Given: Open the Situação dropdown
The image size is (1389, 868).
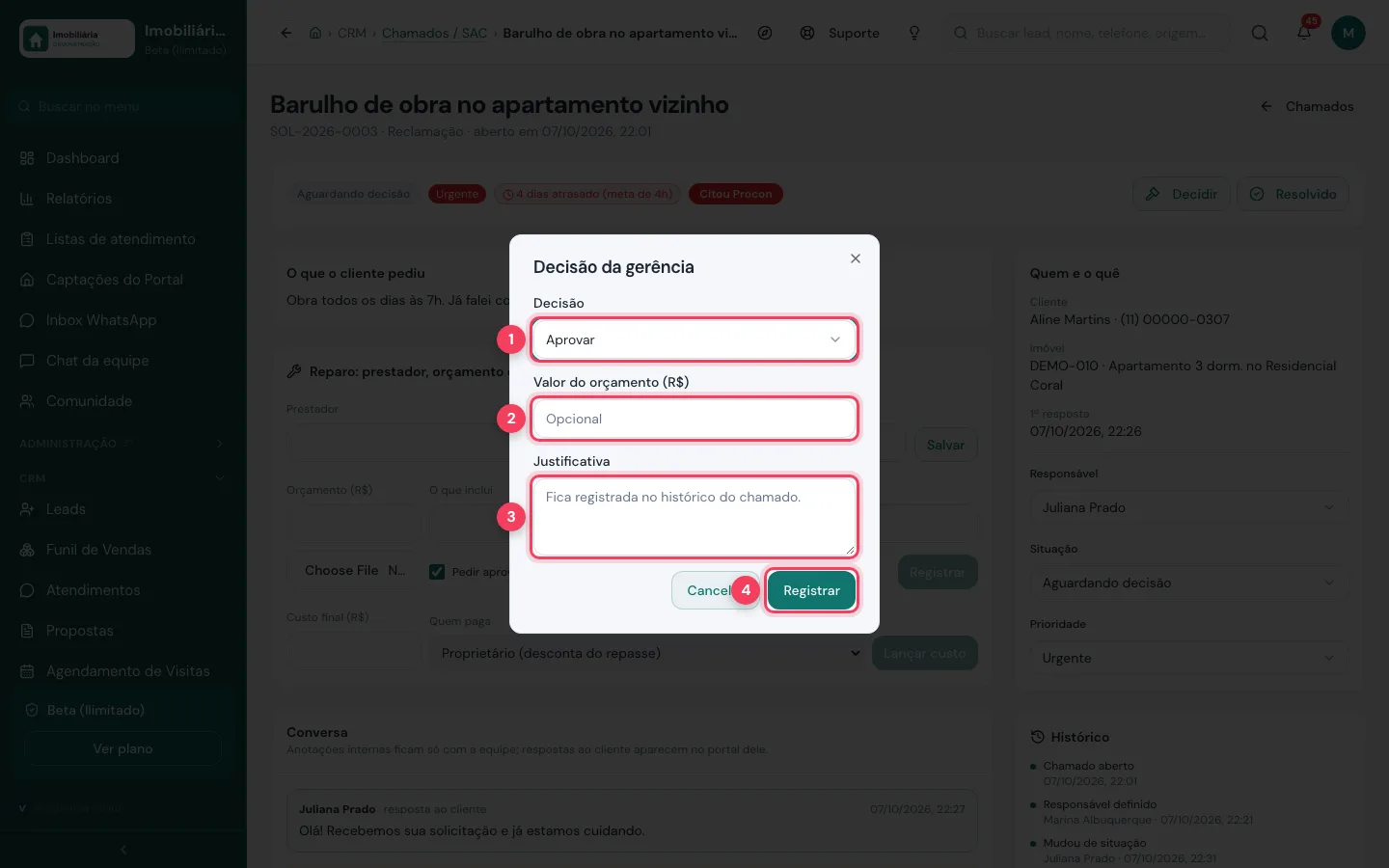Looking at the screenshot, I should (1188, 583).
